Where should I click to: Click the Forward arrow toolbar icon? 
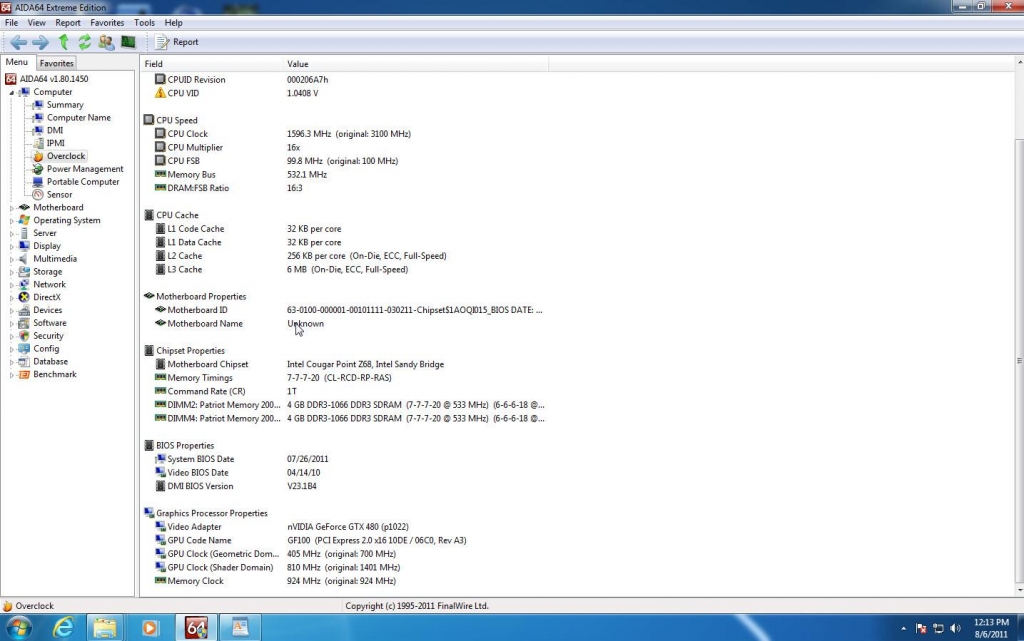[40, 42]
